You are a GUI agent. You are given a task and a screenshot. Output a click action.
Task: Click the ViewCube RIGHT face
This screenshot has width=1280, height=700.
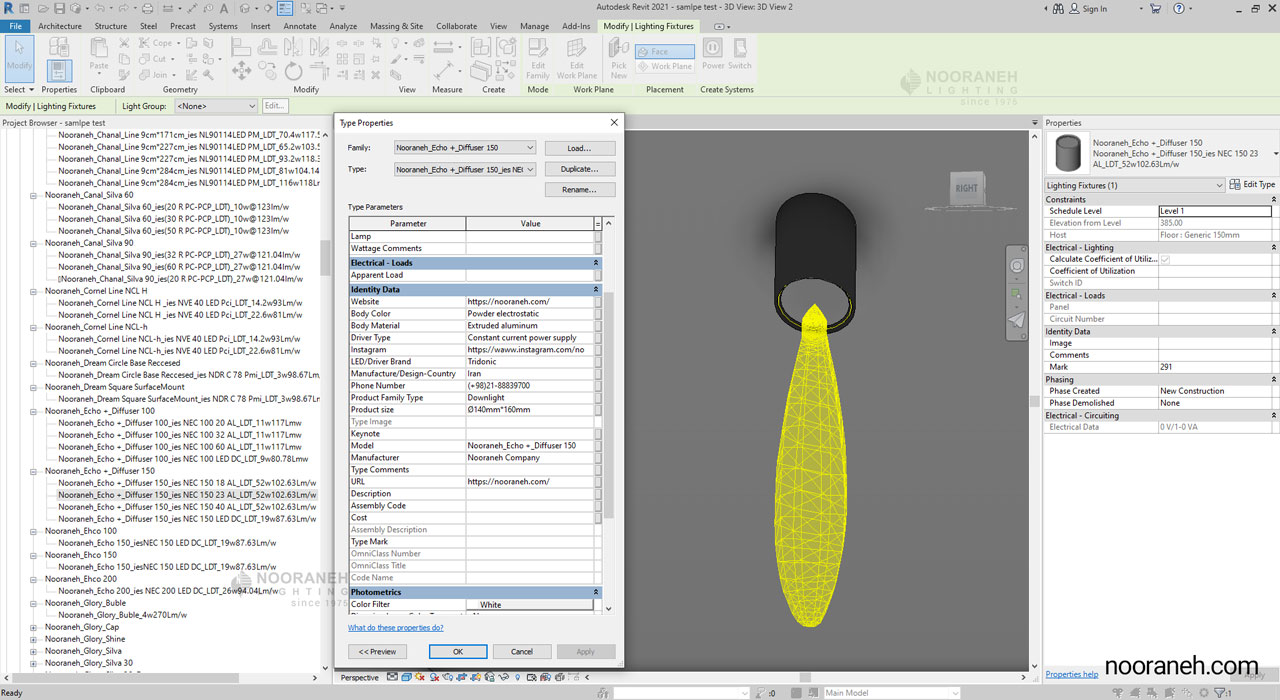(x=966, y=187)
